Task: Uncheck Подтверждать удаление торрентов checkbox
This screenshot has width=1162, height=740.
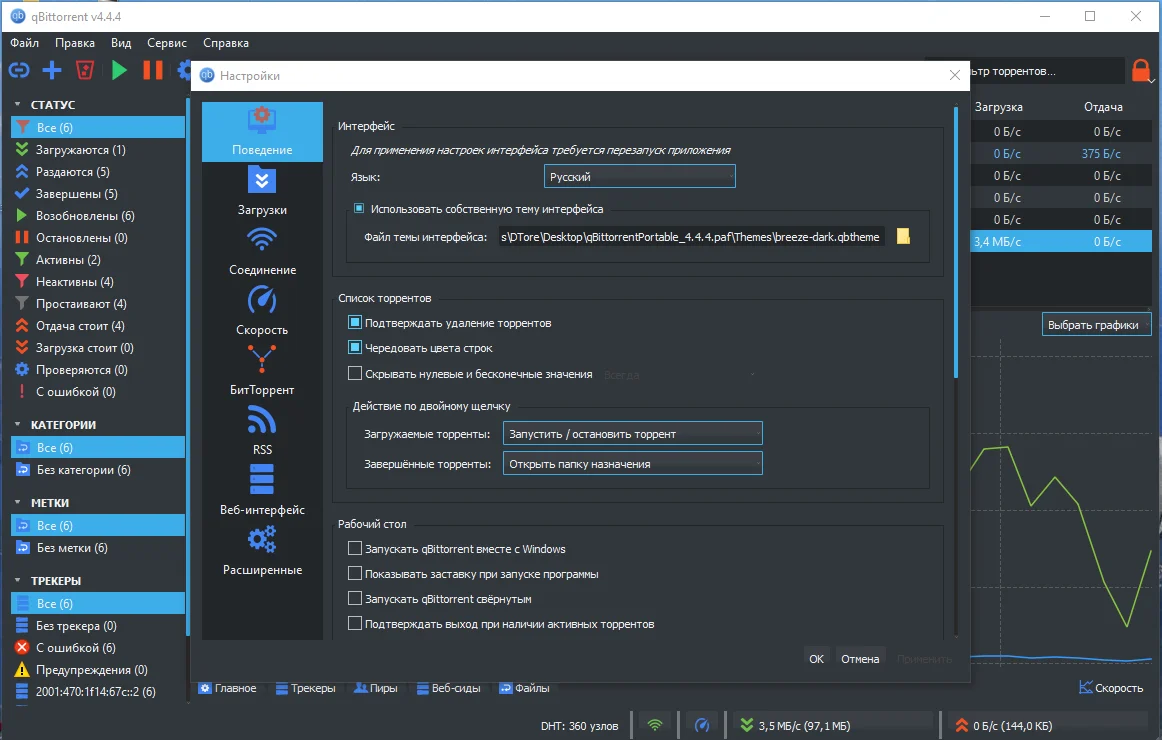Action: 355,322
